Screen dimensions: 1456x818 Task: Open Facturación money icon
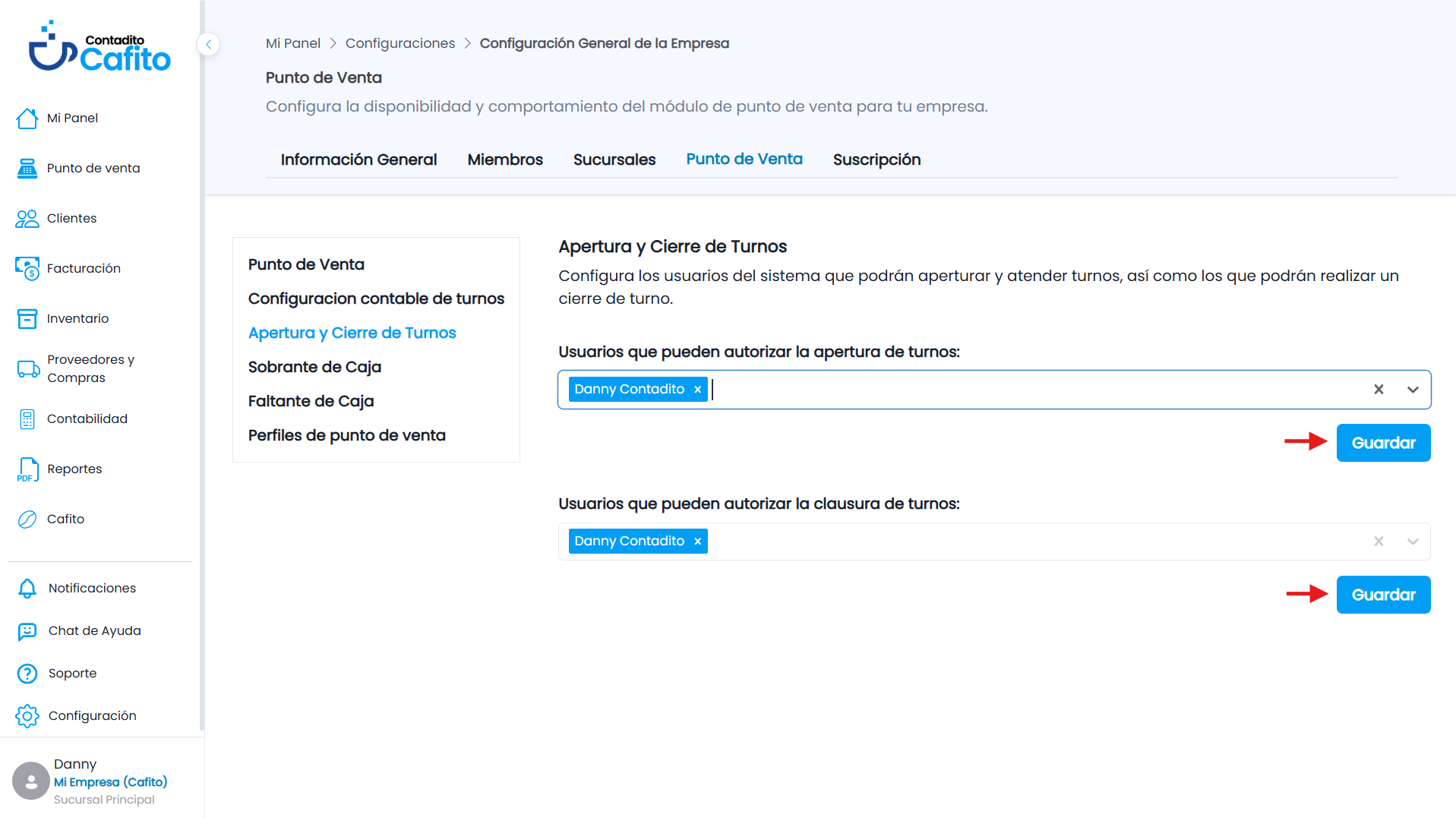point(27,268)
